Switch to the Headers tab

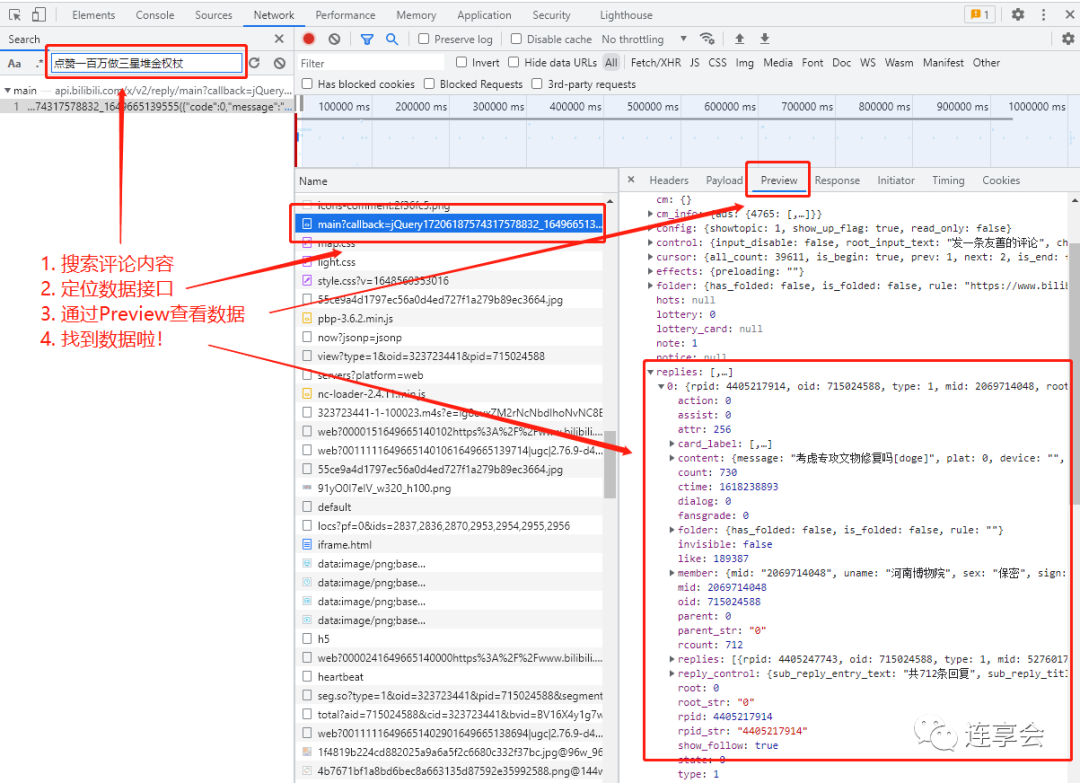pyautogui.click(x=669, y=180)
